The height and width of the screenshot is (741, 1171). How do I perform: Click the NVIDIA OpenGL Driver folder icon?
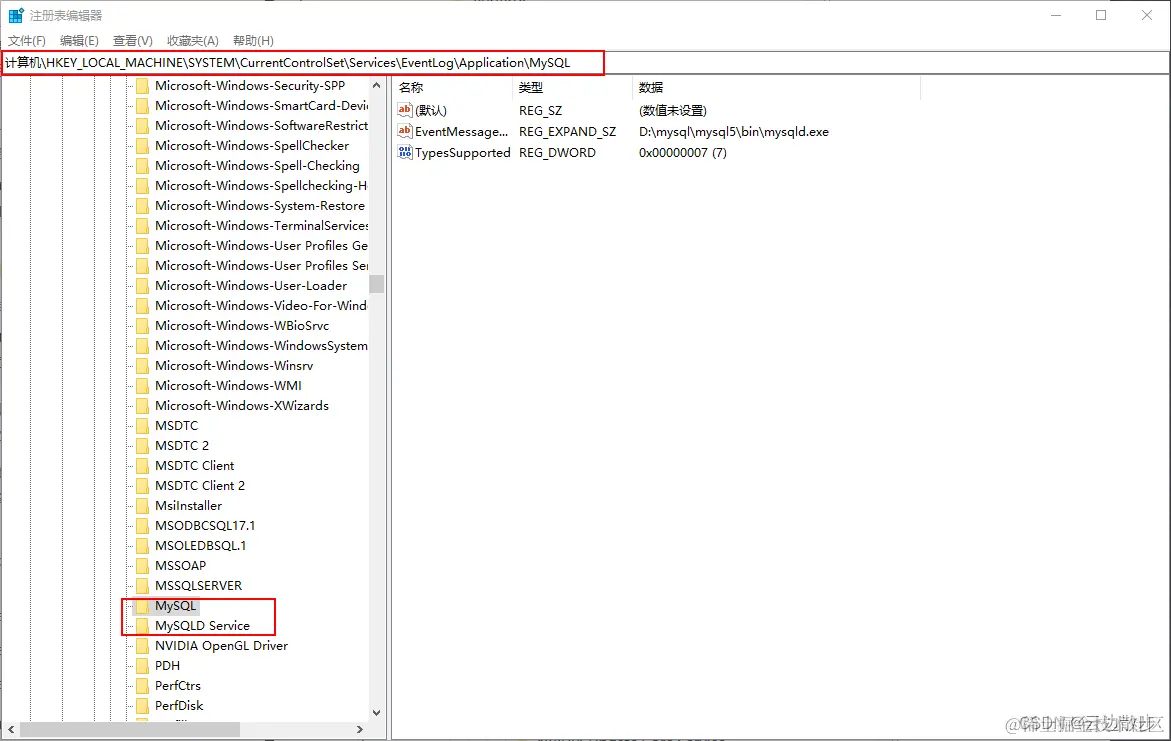(x=142, y=645)
